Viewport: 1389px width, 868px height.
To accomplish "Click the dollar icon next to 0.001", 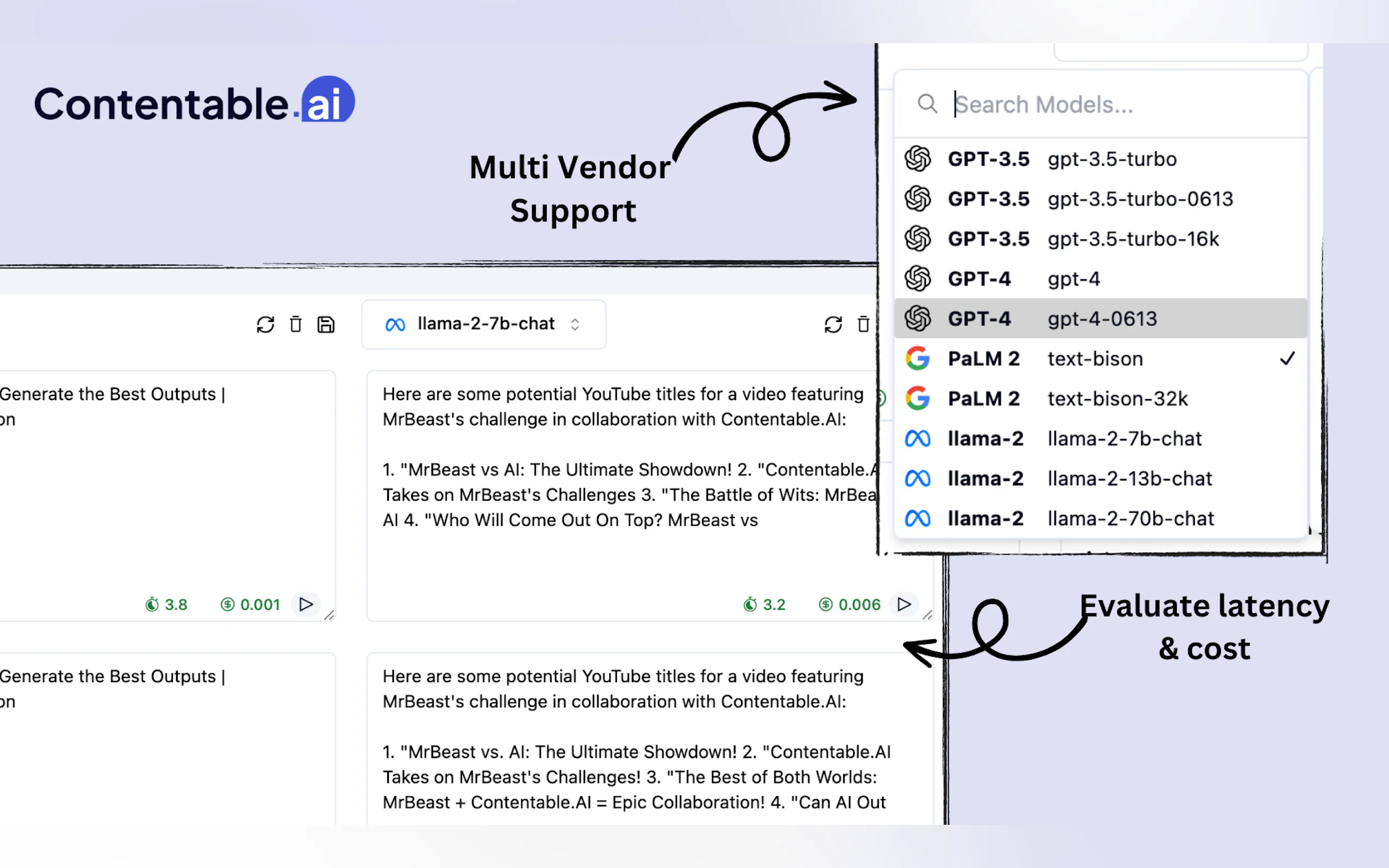I will coord(227,604).
